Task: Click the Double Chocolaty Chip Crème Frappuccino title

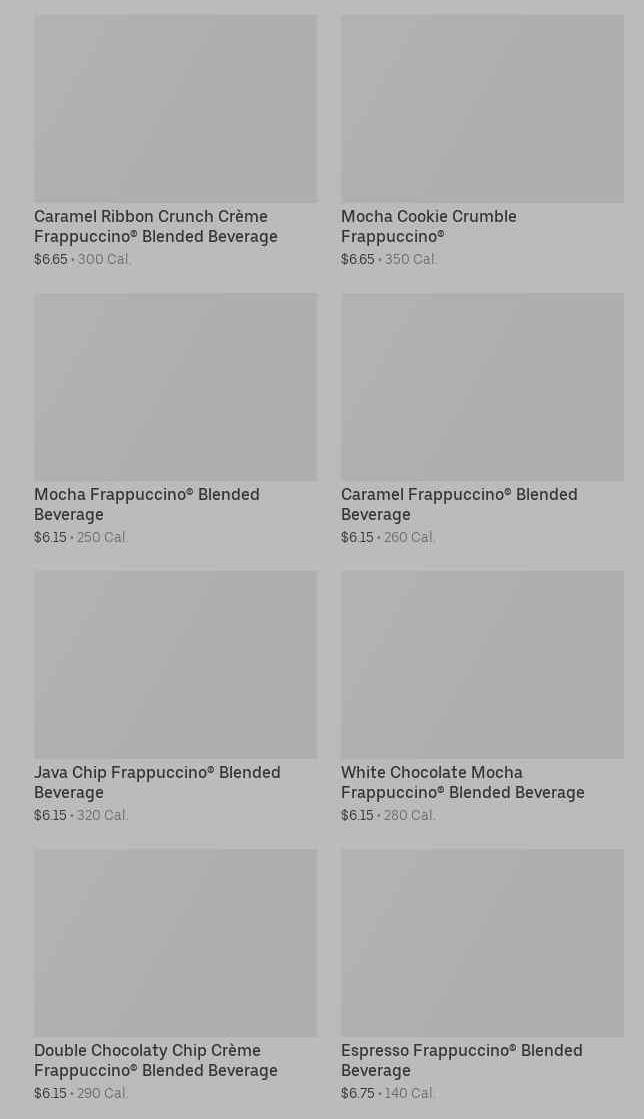Action: (x=155, y=1060)
